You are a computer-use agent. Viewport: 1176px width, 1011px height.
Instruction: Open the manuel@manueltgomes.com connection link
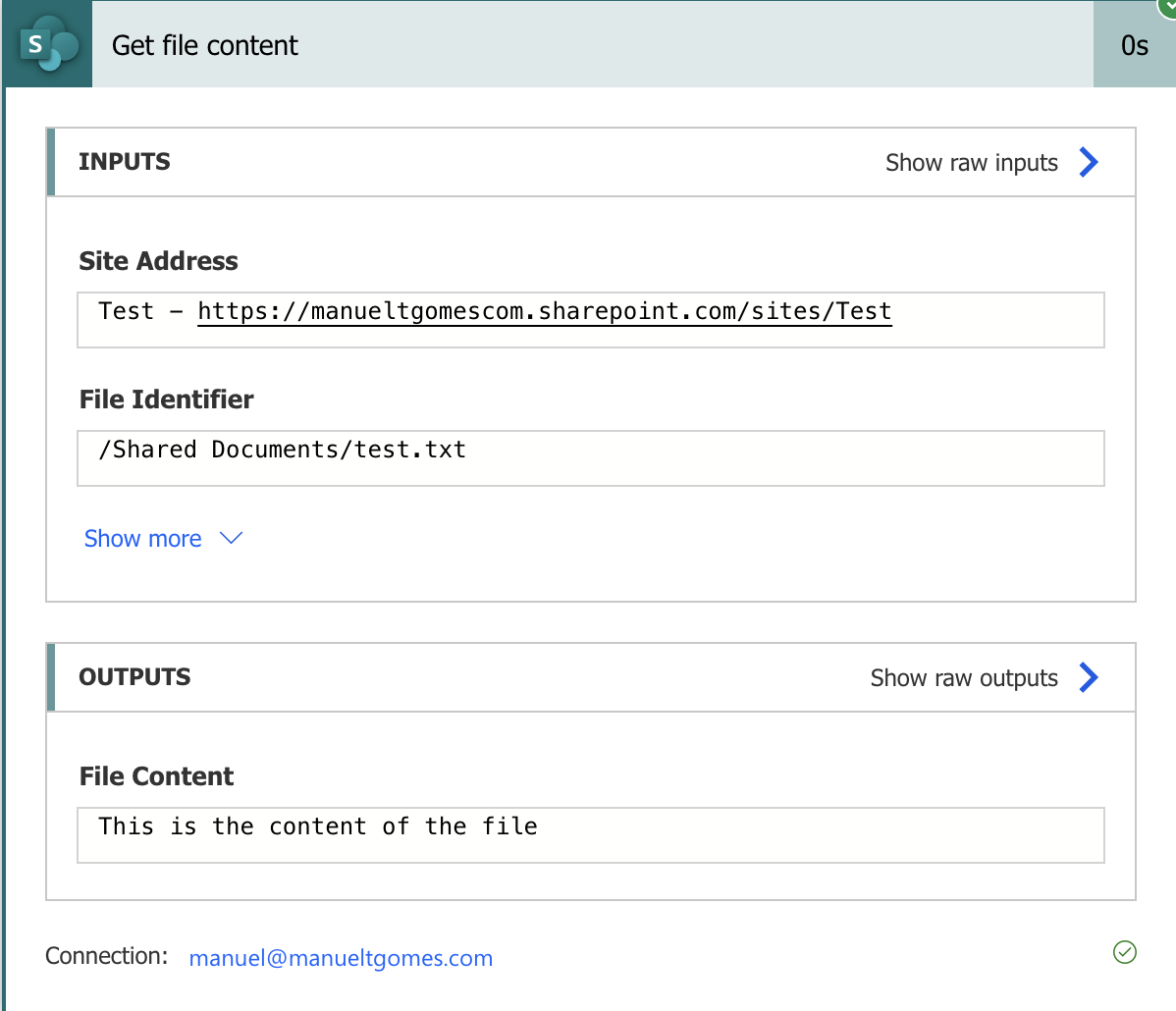pyautogui.click(x=341, y=958)
